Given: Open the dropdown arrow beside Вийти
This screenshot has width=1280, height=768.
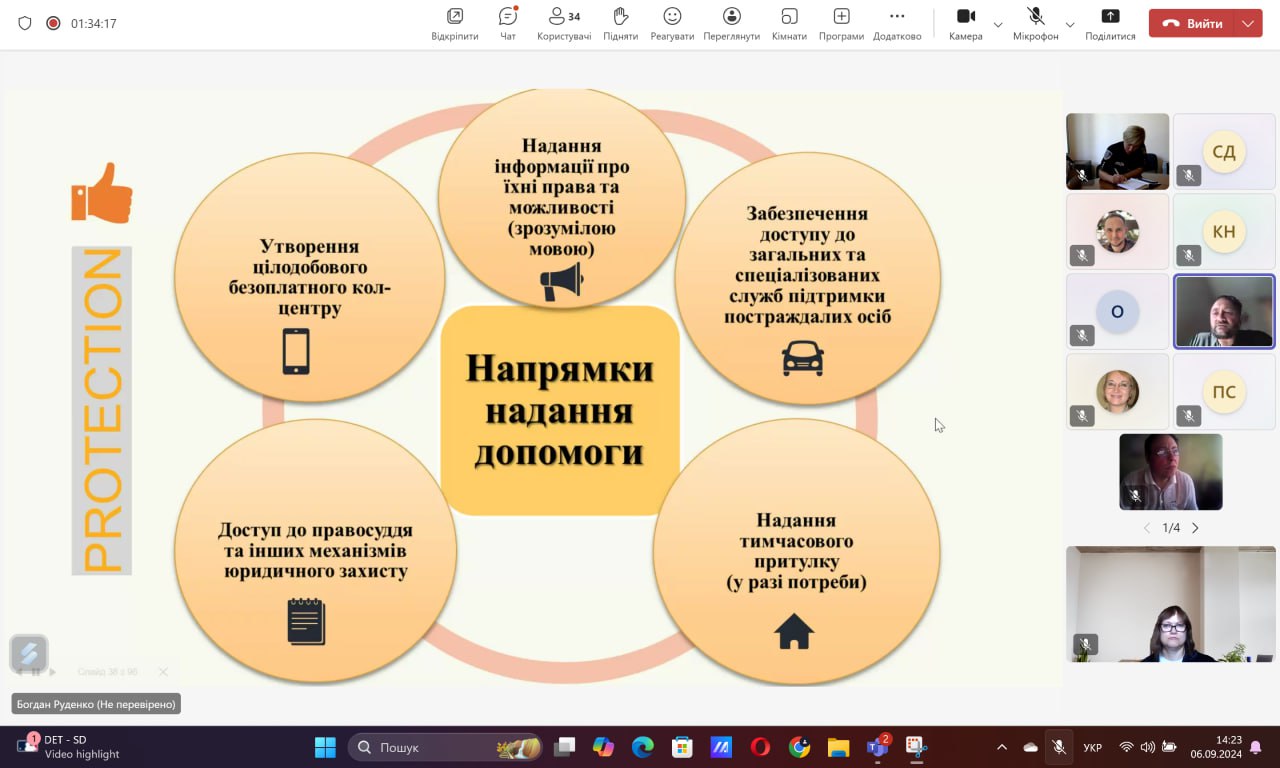Looking at the screenshot, I should click(x=1248, y=24).
